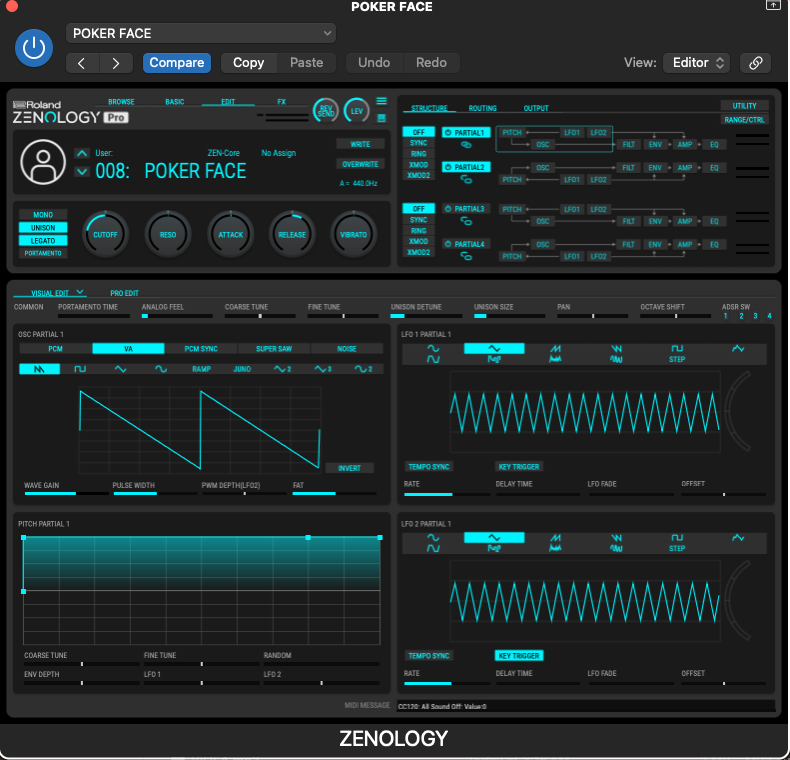
Task: Open the UTILITY button
Action: point(745,106)
